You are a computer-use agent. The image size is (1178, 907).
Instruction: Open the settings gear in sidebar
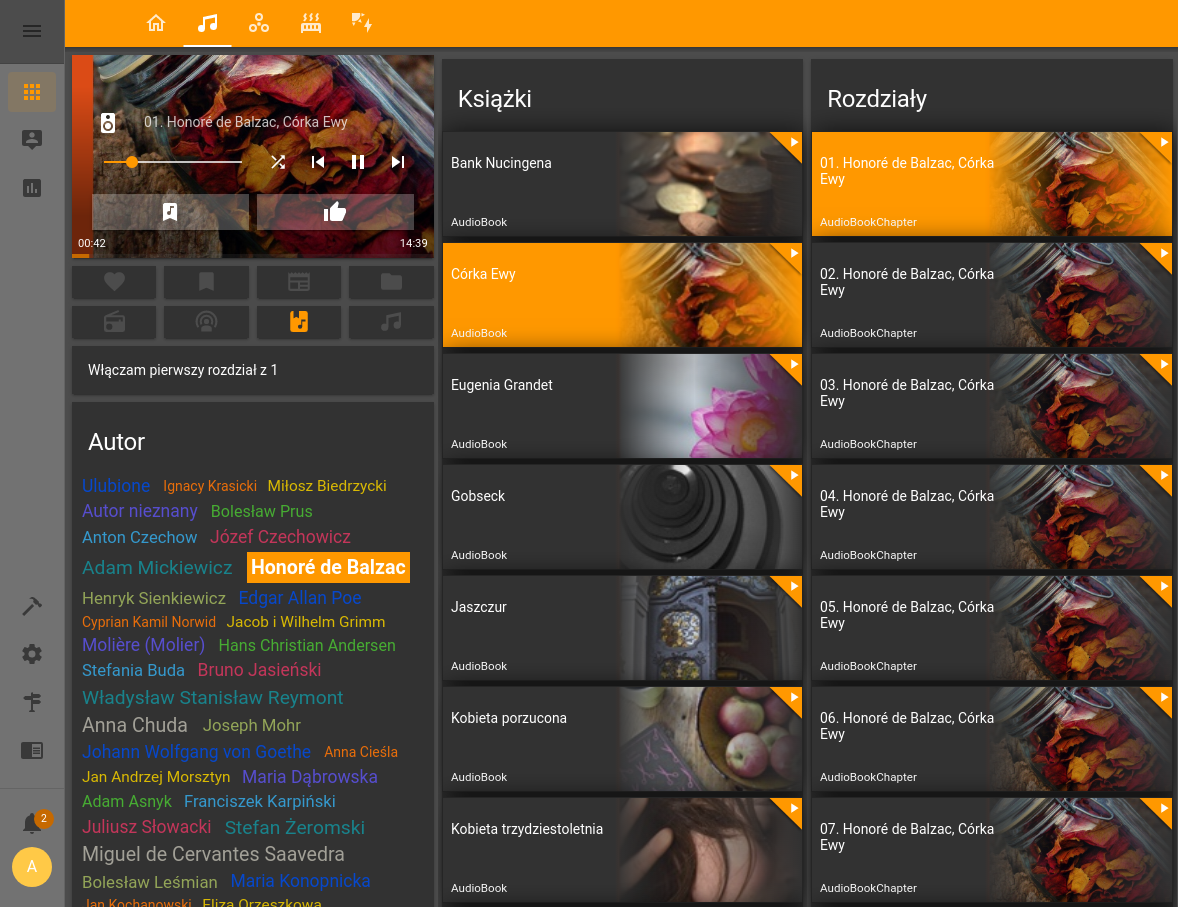click(x=32, y=654)
